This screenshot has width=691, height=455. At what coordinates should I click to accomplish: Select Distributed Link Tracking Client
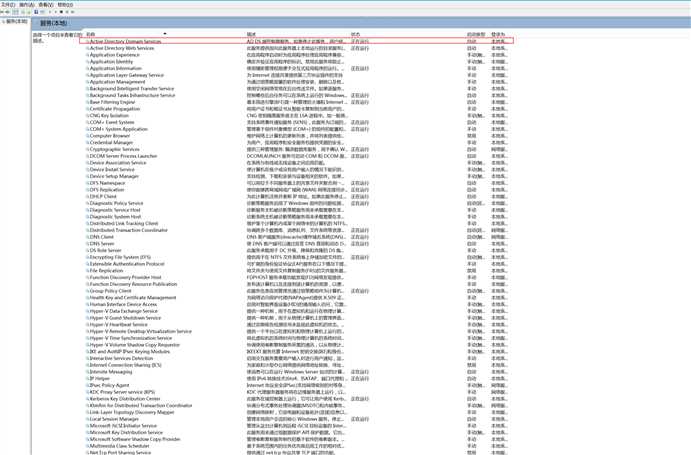(x=124, y=224)
